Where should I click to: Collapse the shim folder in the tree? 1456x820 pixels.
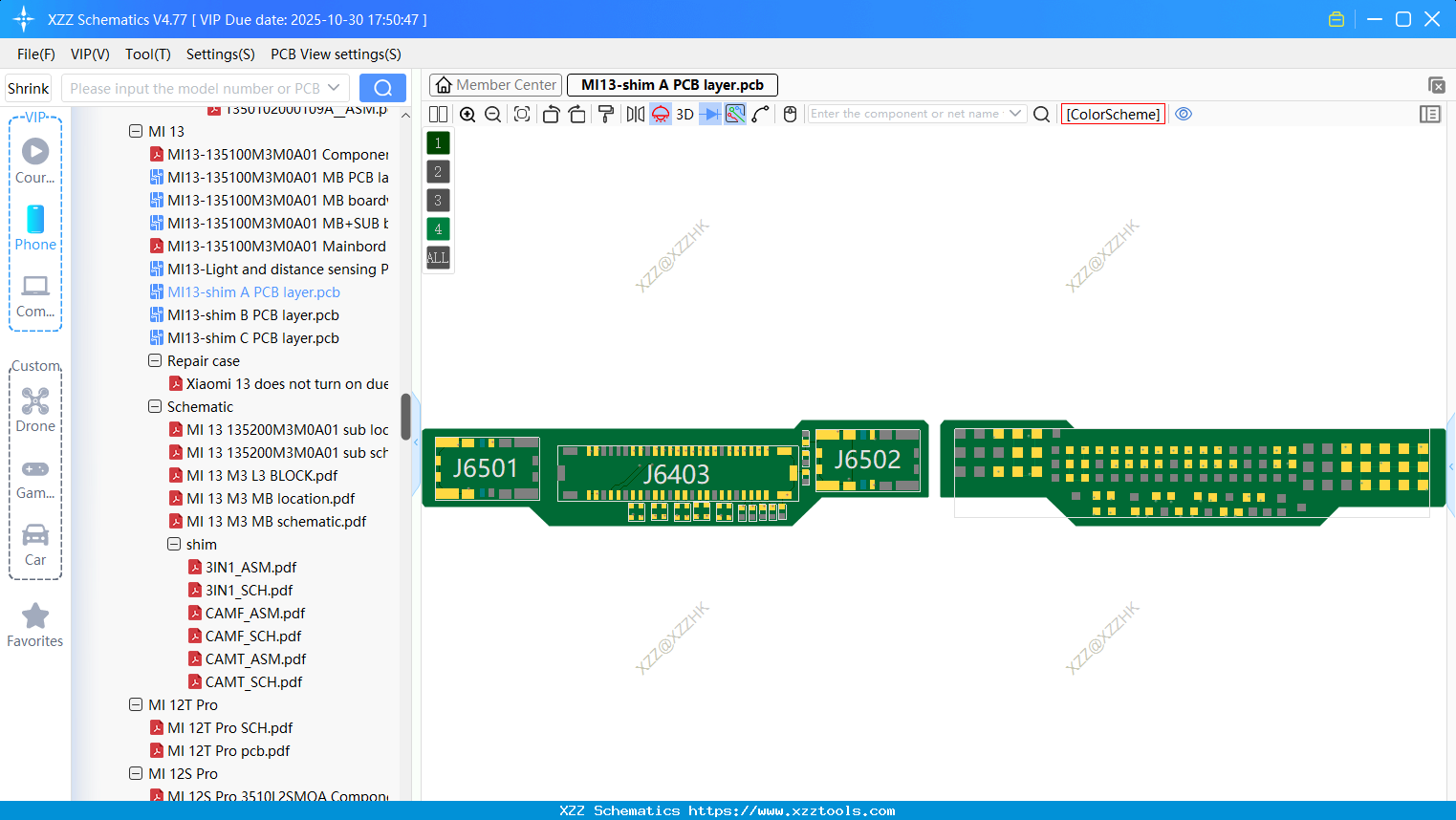click(174, 544)
